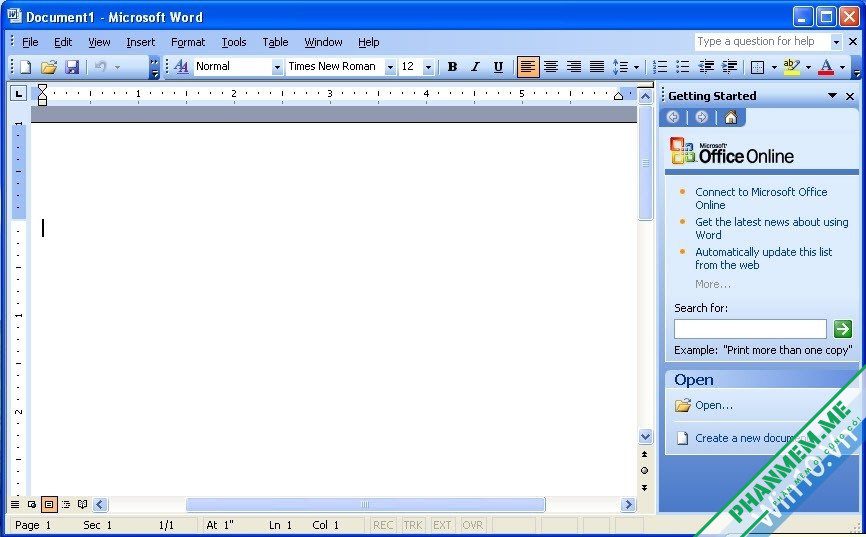This screenshot has width=866, height=537.
Task: Open the Border style dropdown arrow
Action: 774,67
